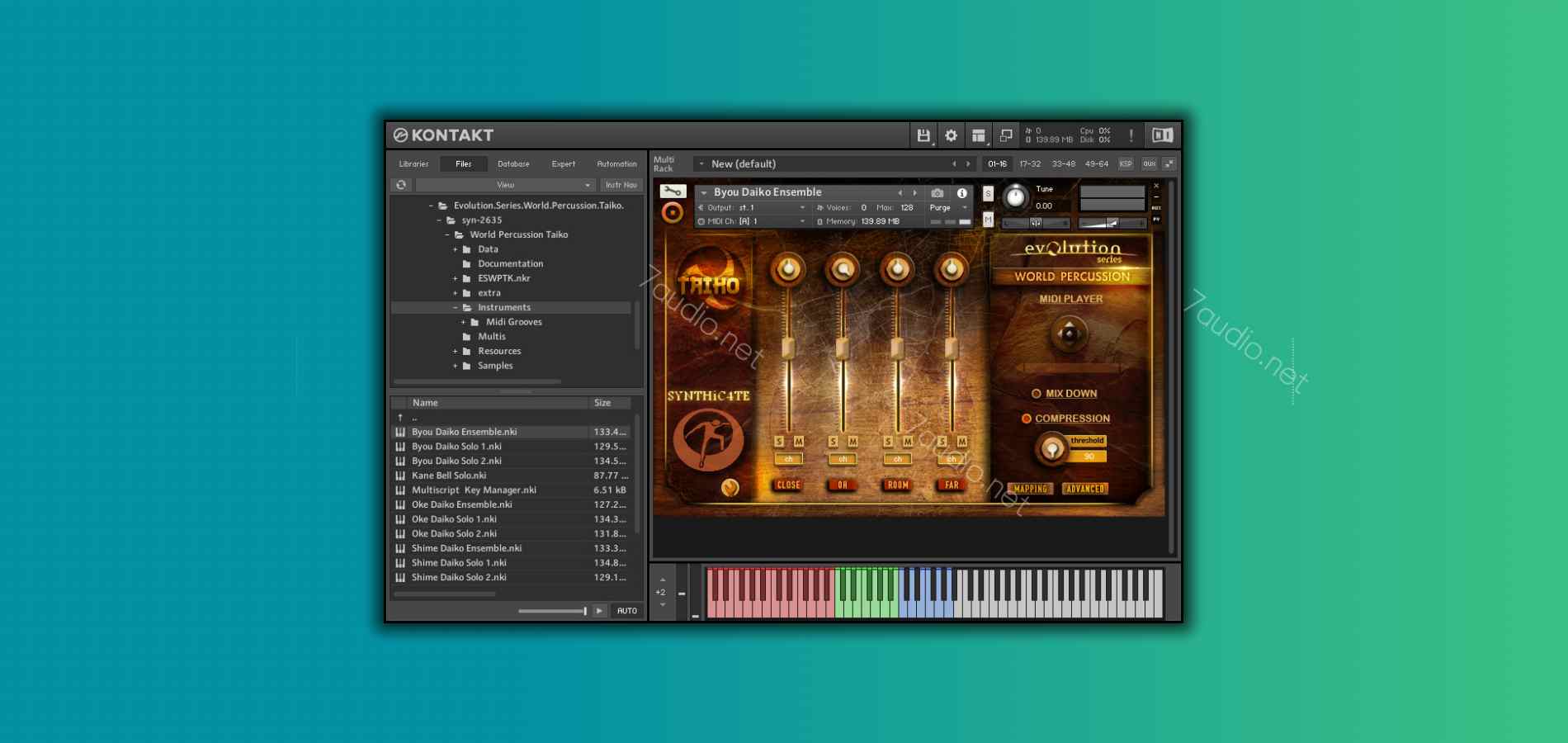Click the preview volume slider
Image resolution: width=1568 pixels, height=743 pixels.
point(552,611)
